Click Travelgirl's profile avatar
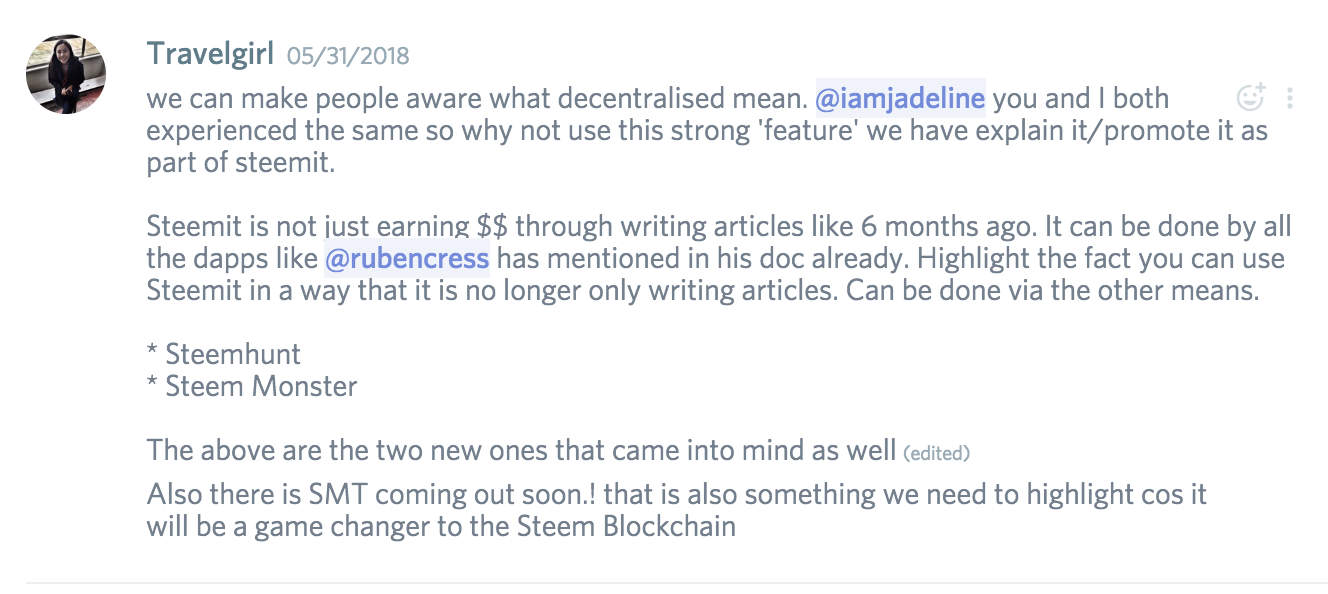 pyautogui.click(x=65, y=74)
